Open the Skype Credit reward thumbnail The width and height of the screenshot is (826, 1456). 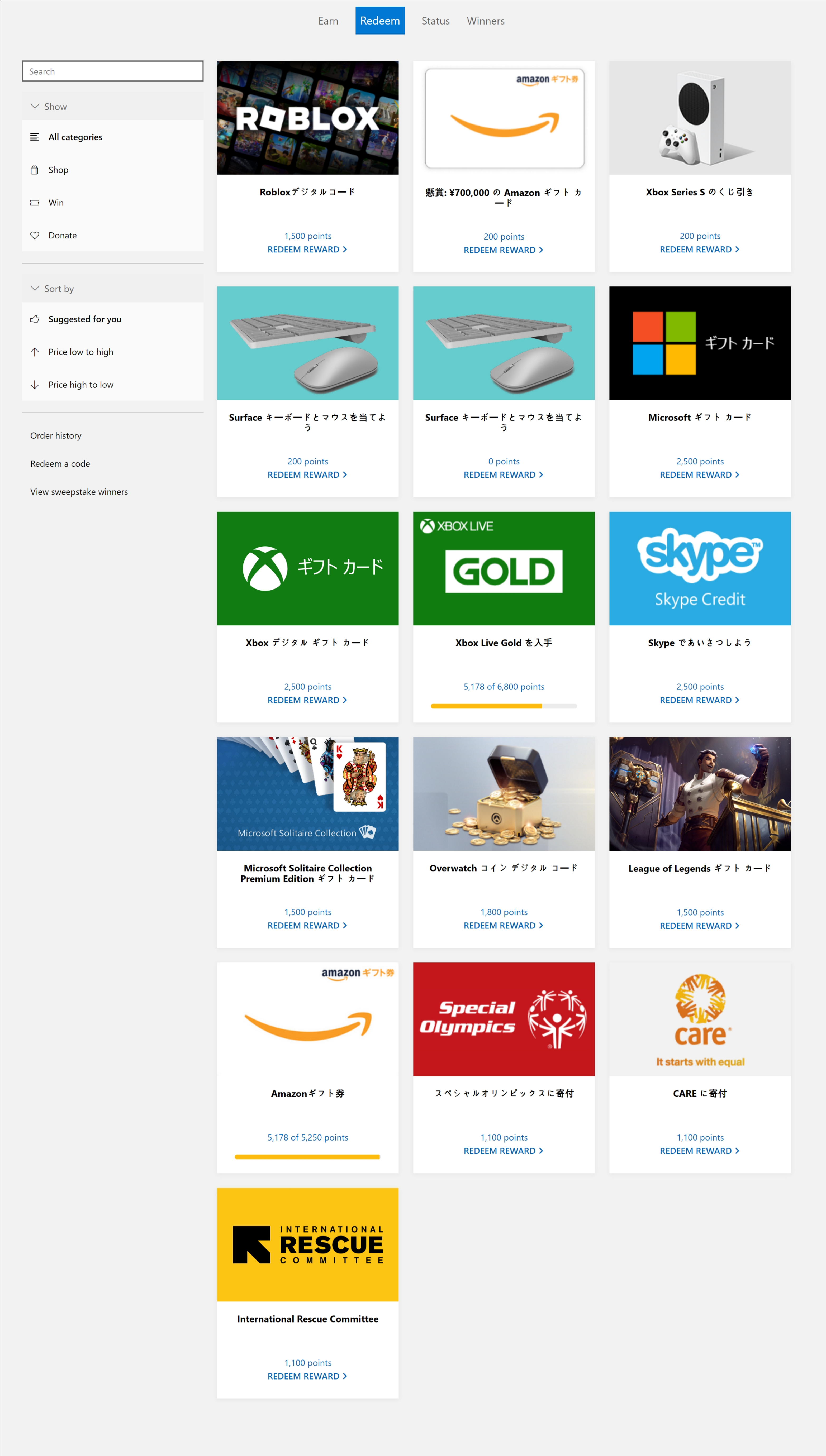700,569
